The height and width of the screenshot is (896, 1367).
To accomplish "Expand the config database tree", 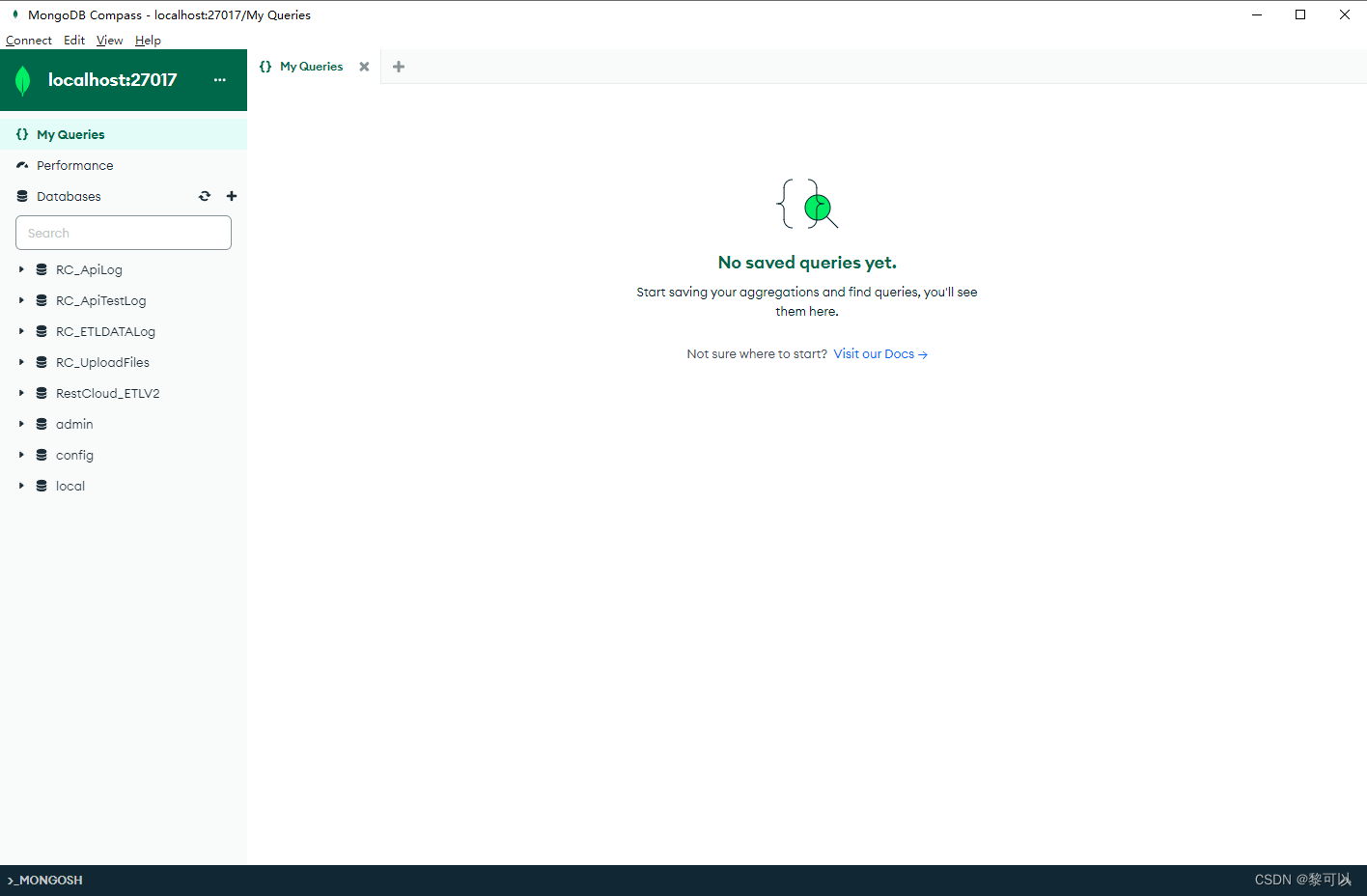I will (x=21, y=455).
